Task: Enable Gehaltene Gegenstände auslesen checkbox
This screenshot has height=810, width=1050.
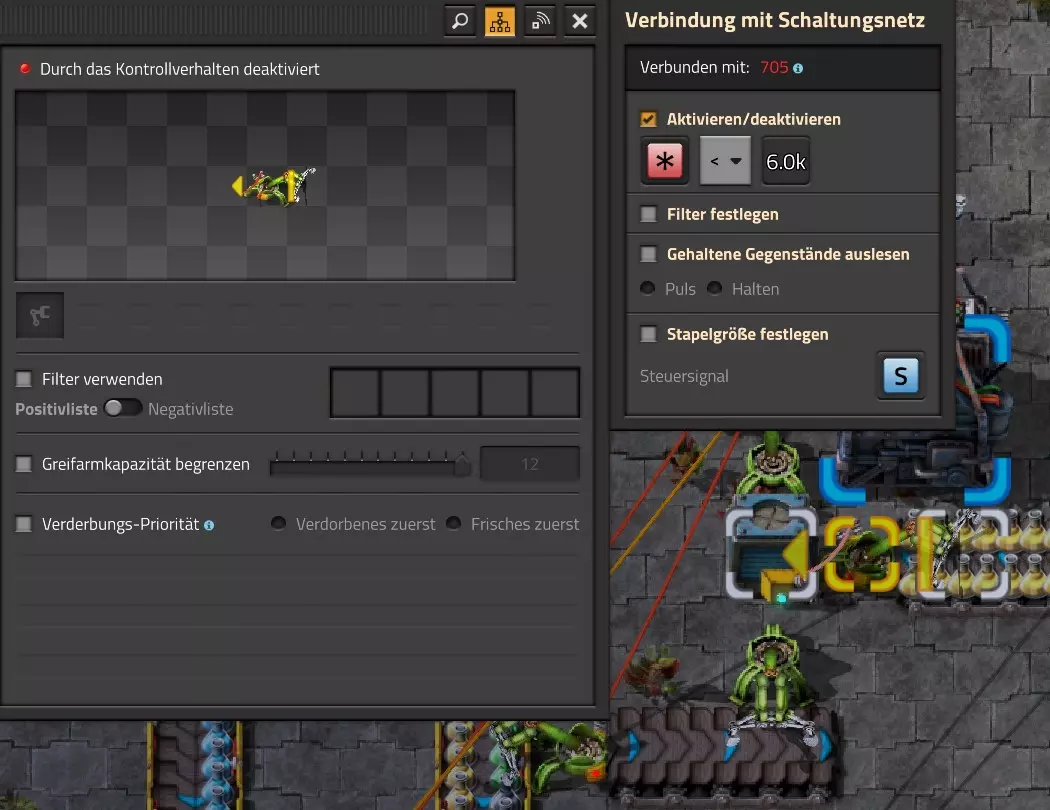Action: click(x=648, y=254)
